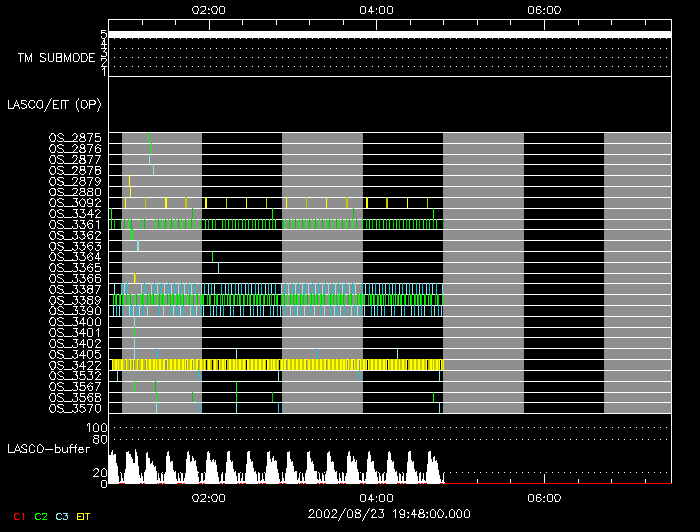700x532 pixels.
Task: Click the 100 tick on buffer axis
Action: pos(99,428)
